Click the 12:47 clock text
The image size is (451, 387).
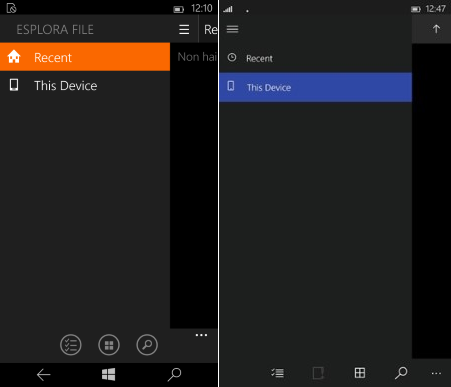pyautogui.click(x=435, y=9)
